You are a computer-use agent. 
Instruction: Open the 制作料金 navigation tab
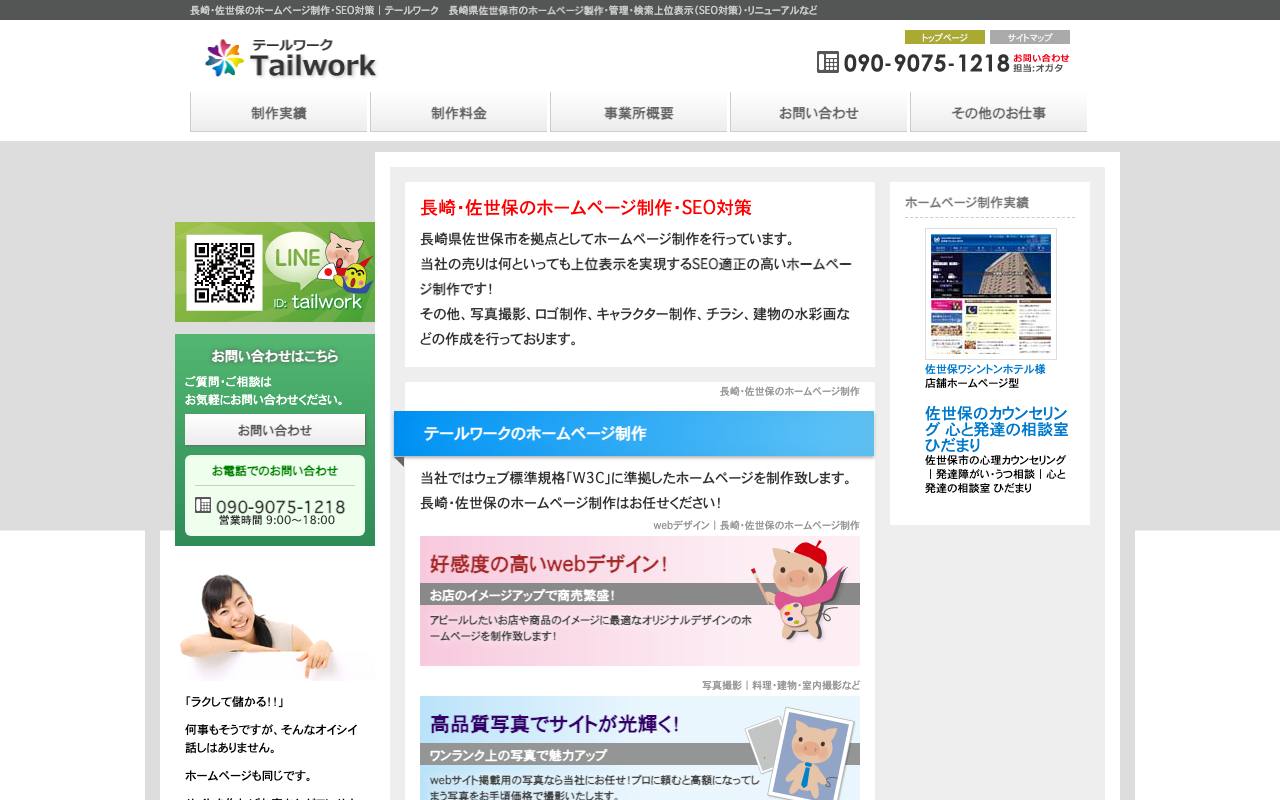pos(459,112)
